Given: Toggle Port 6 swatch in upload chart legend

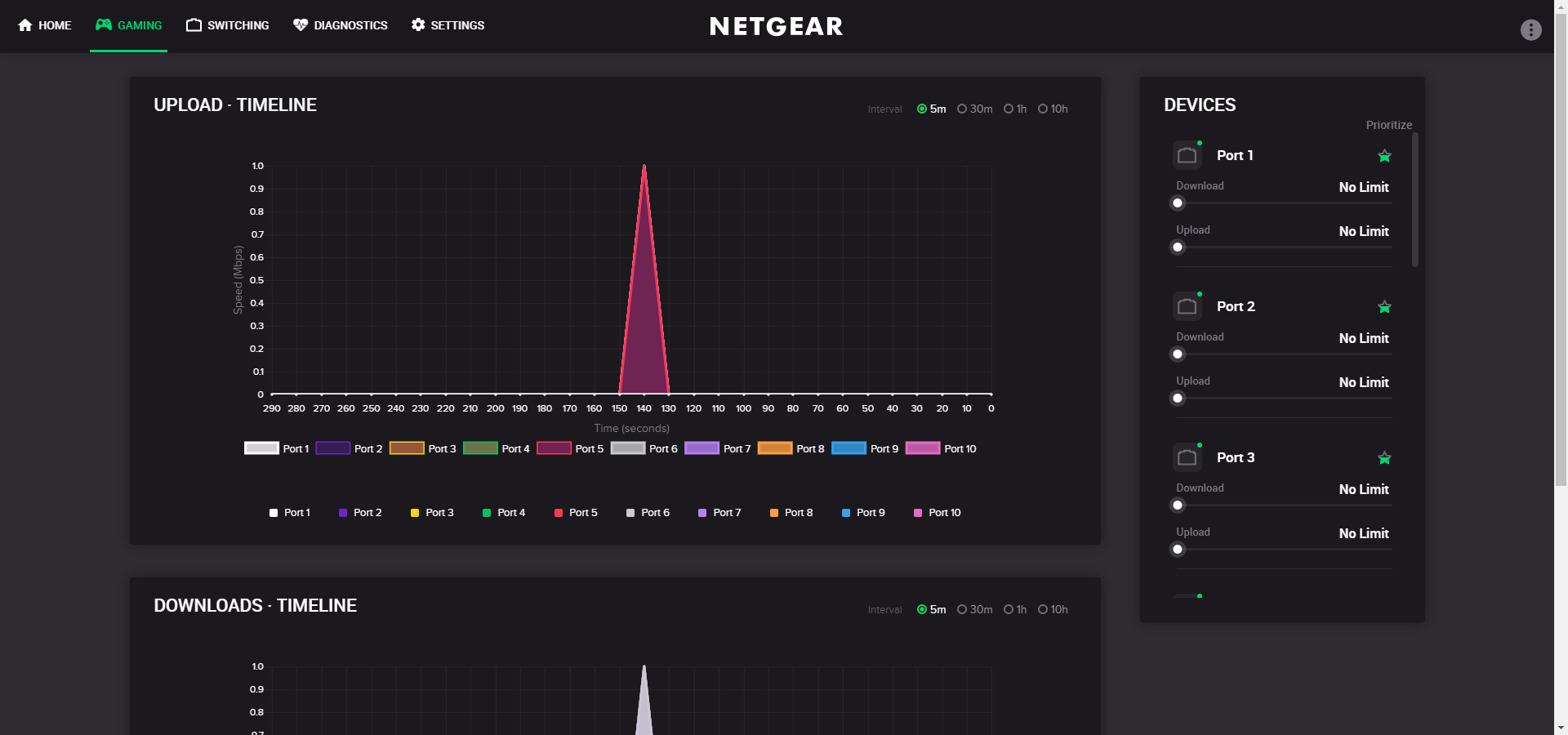Looking at the screenshot, I should coord(628,448).
